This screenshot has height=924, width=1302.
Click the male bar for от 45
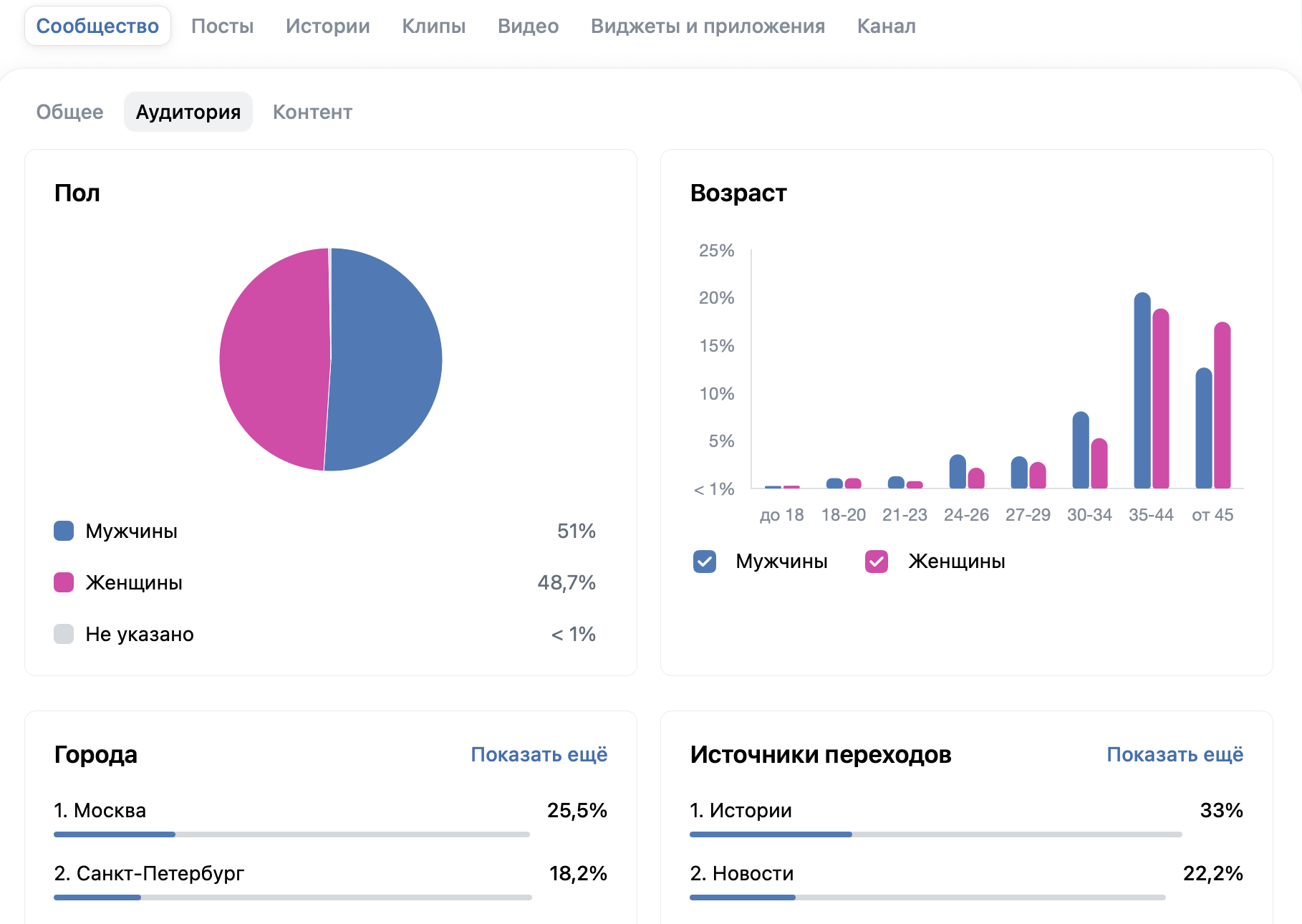tap(1204, 428)
